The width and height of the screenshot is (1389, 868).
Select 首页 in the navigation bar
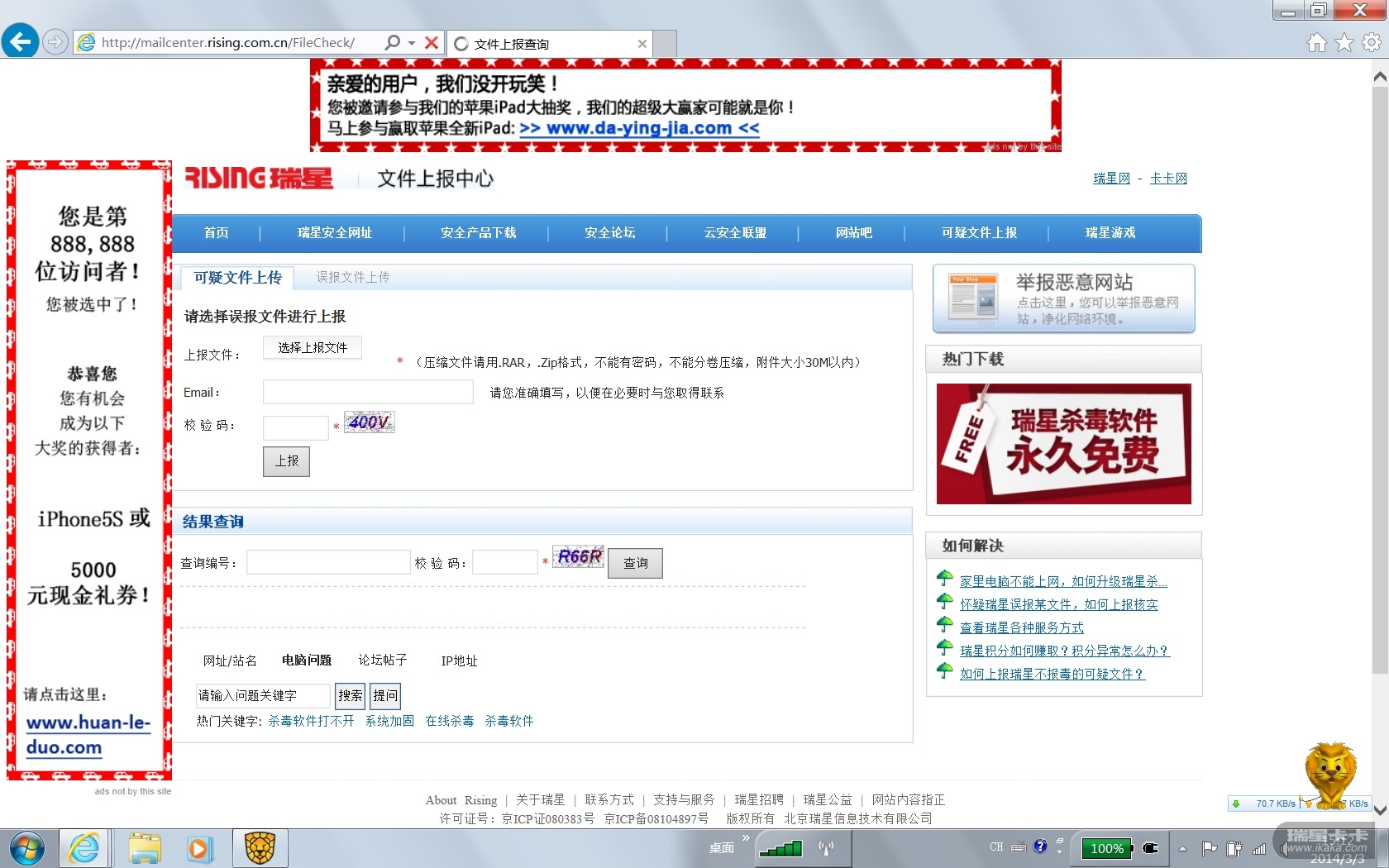tap(217, 233)
